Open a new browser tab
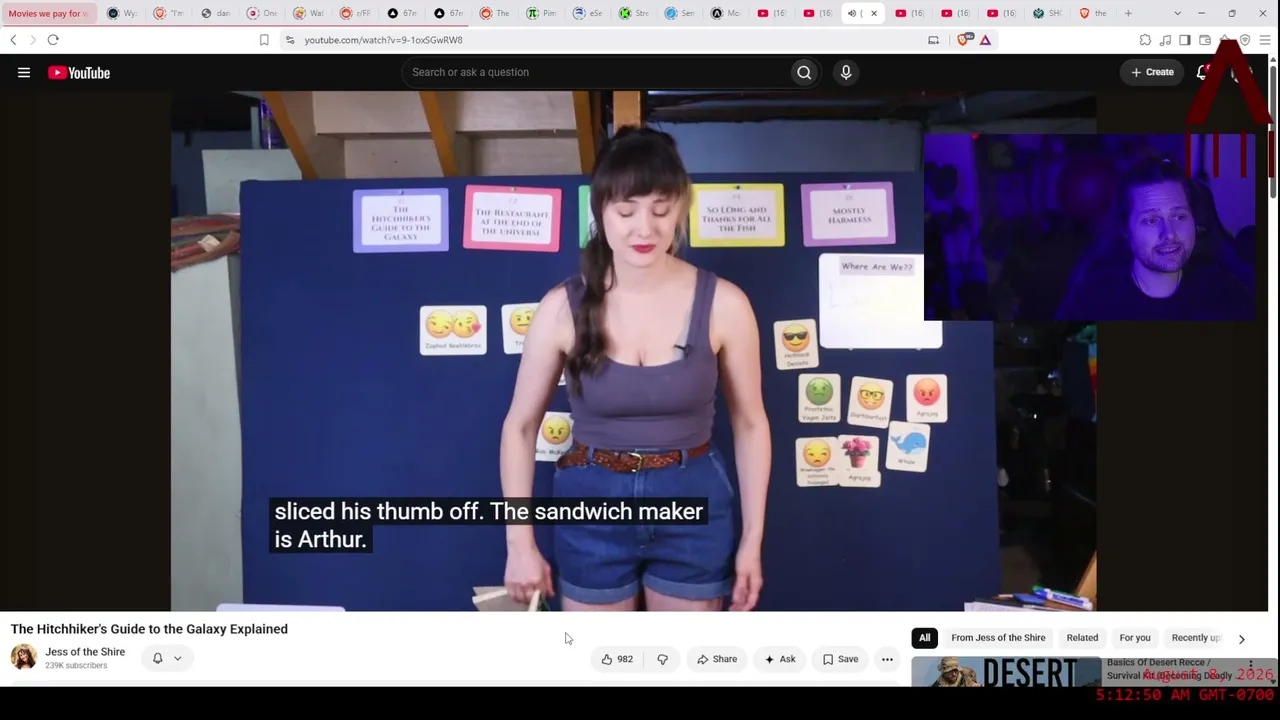 coord(1128,13)
